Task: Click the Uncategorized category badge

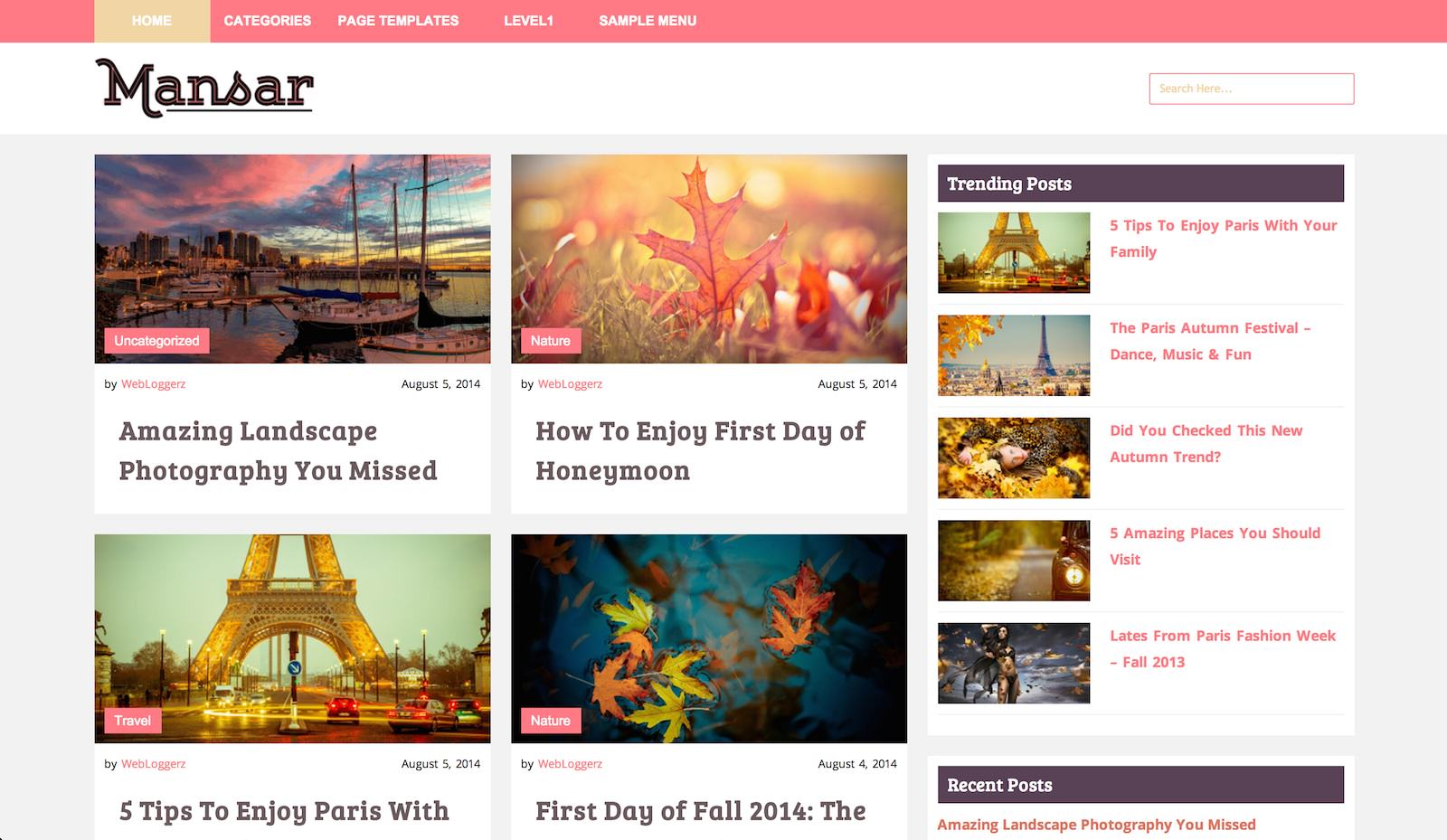Action: [x=156, y=341]
